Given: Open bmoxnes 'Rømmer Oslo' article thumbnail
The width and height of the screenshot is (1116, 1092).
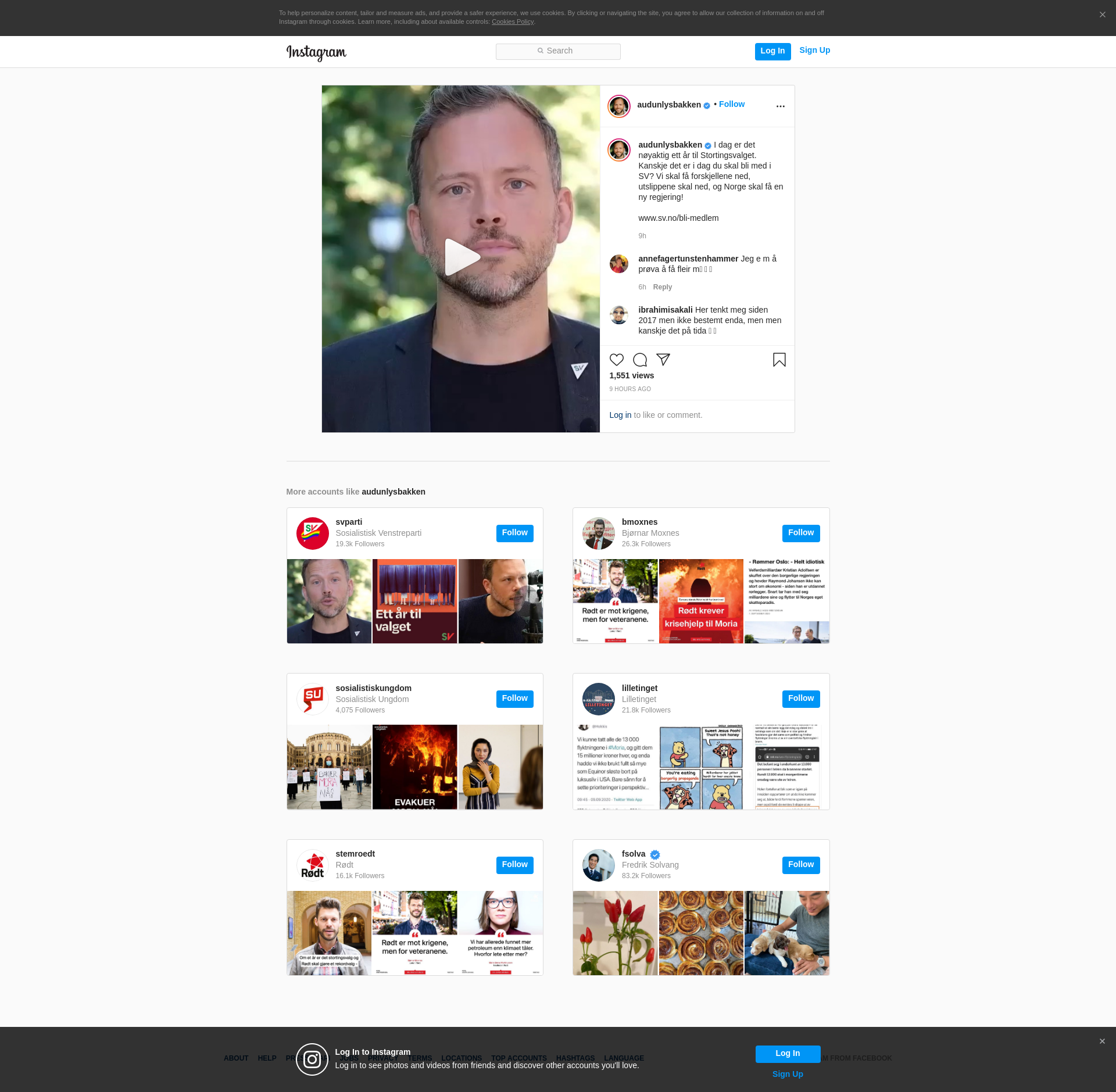Looking at the screenshot, I should pos(787,601).
